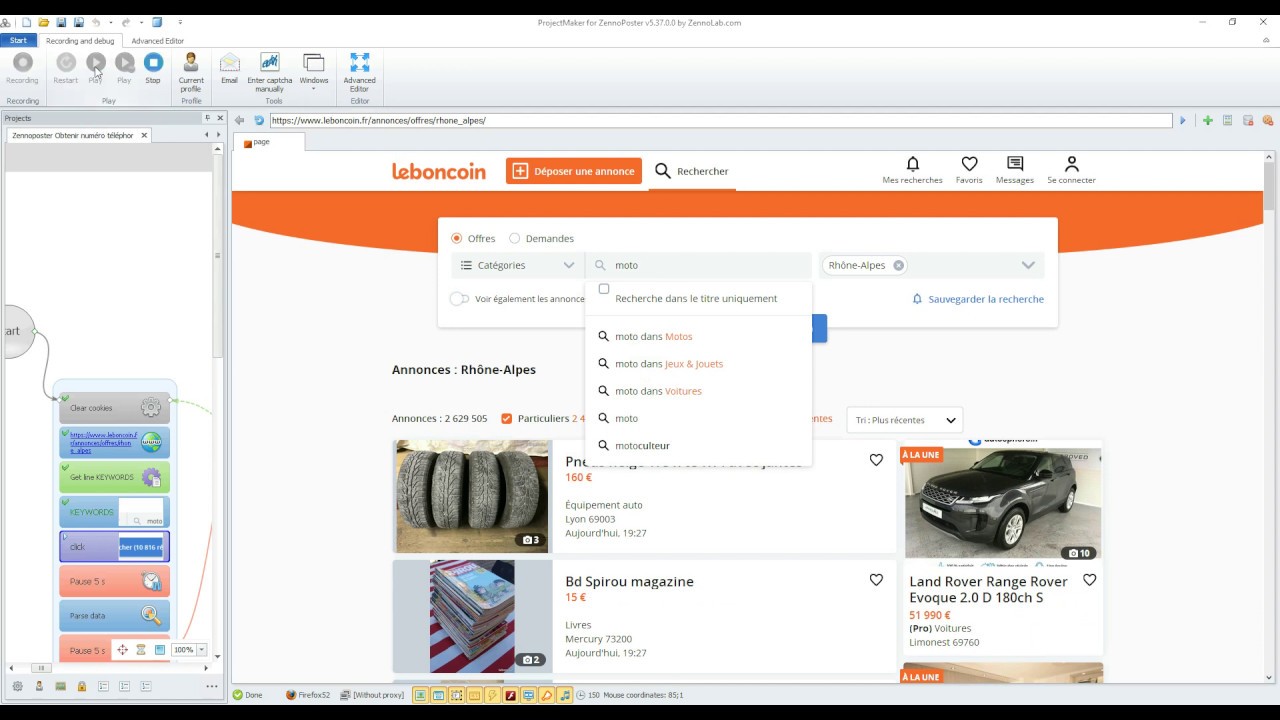
Task: Choose suggestion moto dans Jeux & Jouets
Action: [698, 364]
